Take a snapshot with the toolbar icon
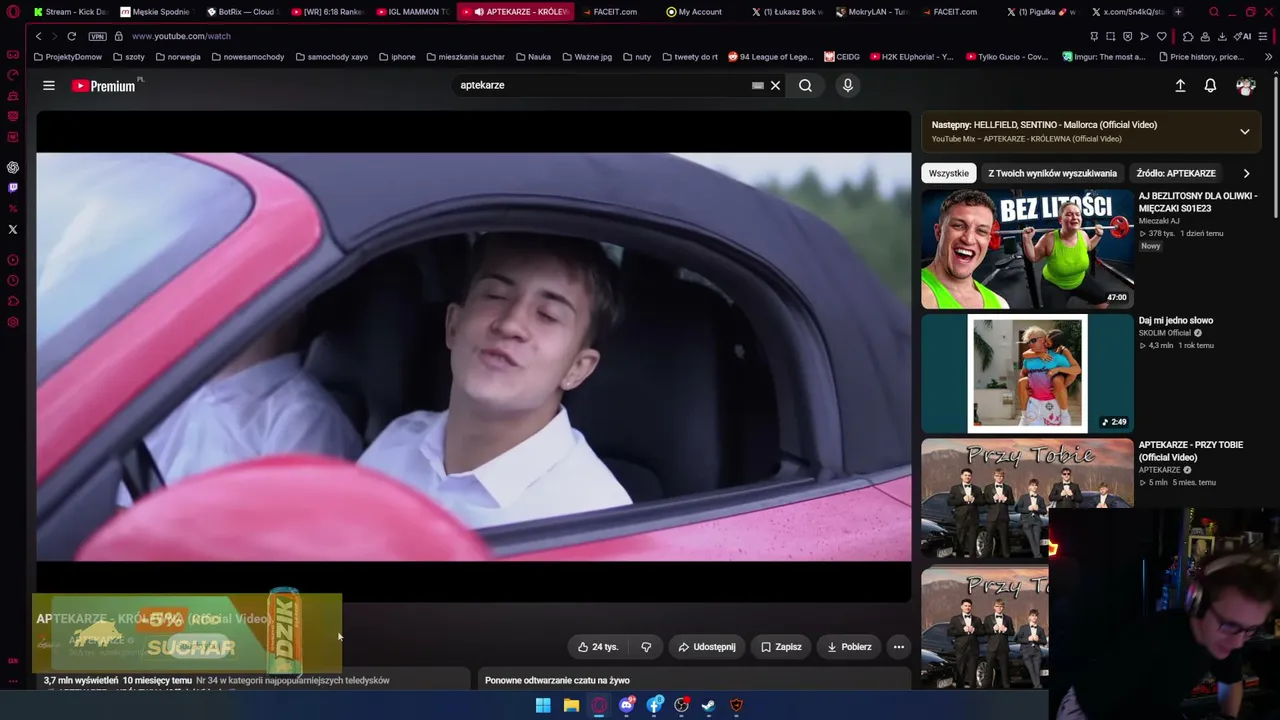This screenshot has width=1280, height=720. click(x=1110, y=36)
